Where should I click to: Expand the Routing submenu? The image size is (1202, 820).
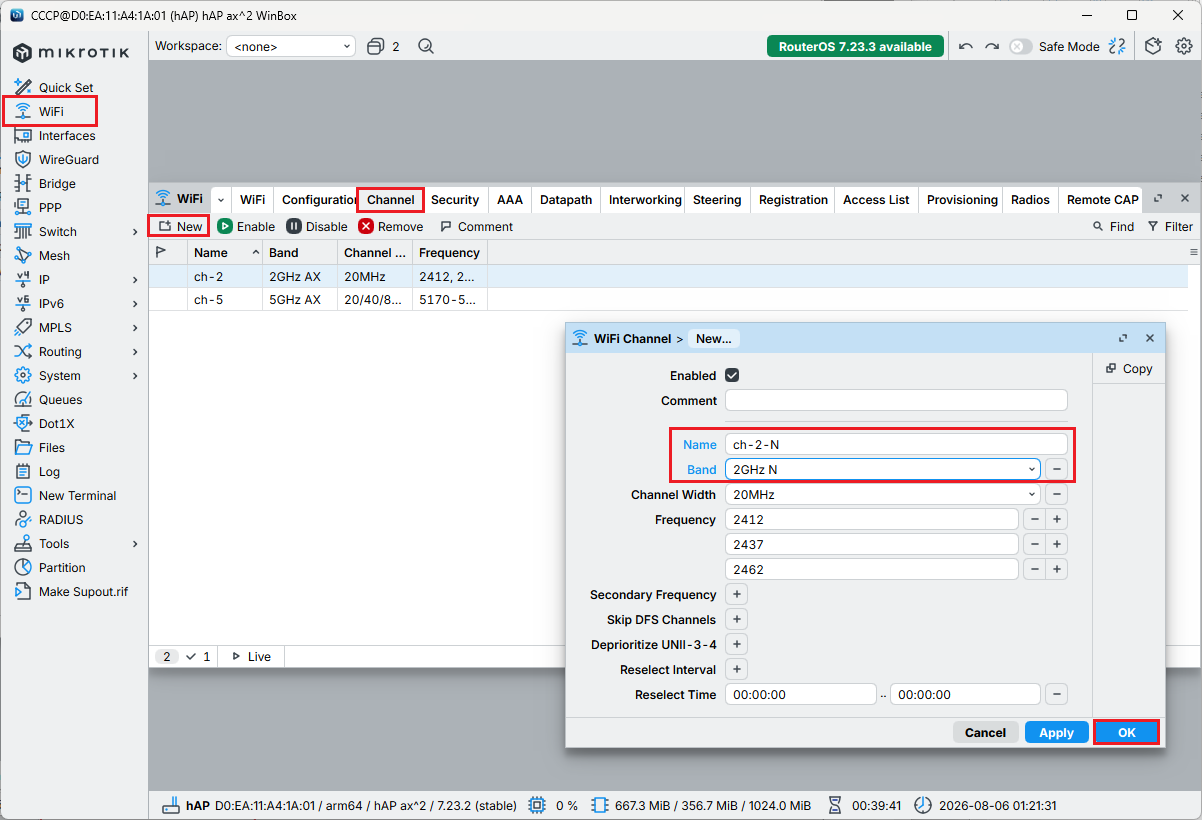tap(135, 352)
